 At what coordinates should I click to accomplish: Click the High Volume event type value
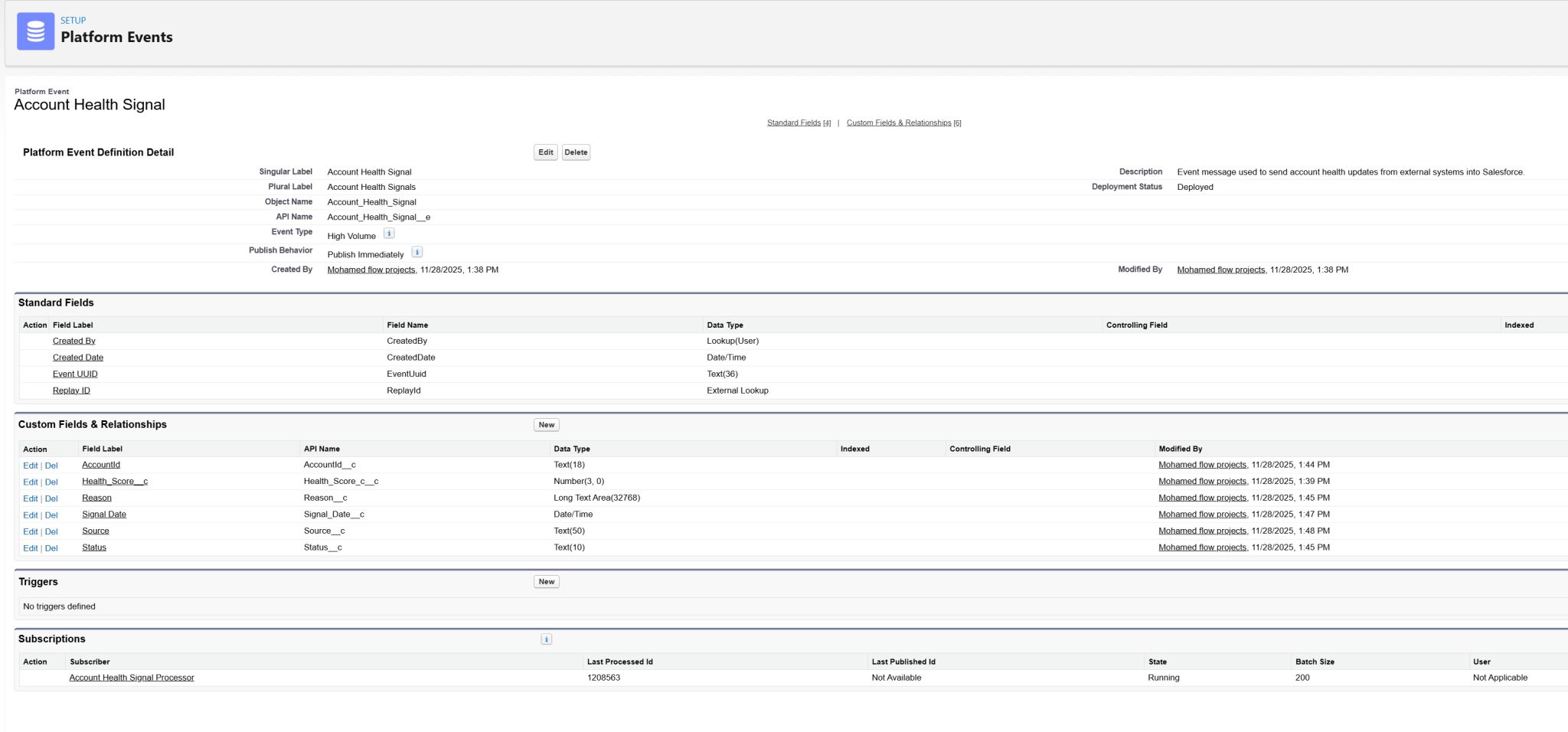pos(351,236)
